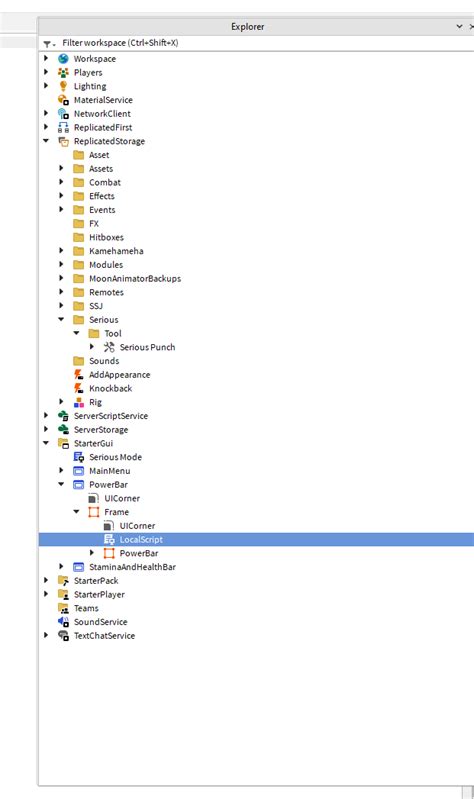Click the Explorer panel title bar
Image resolution: width=474 pixels, height=799 pixels.
(x=248, y=26)
